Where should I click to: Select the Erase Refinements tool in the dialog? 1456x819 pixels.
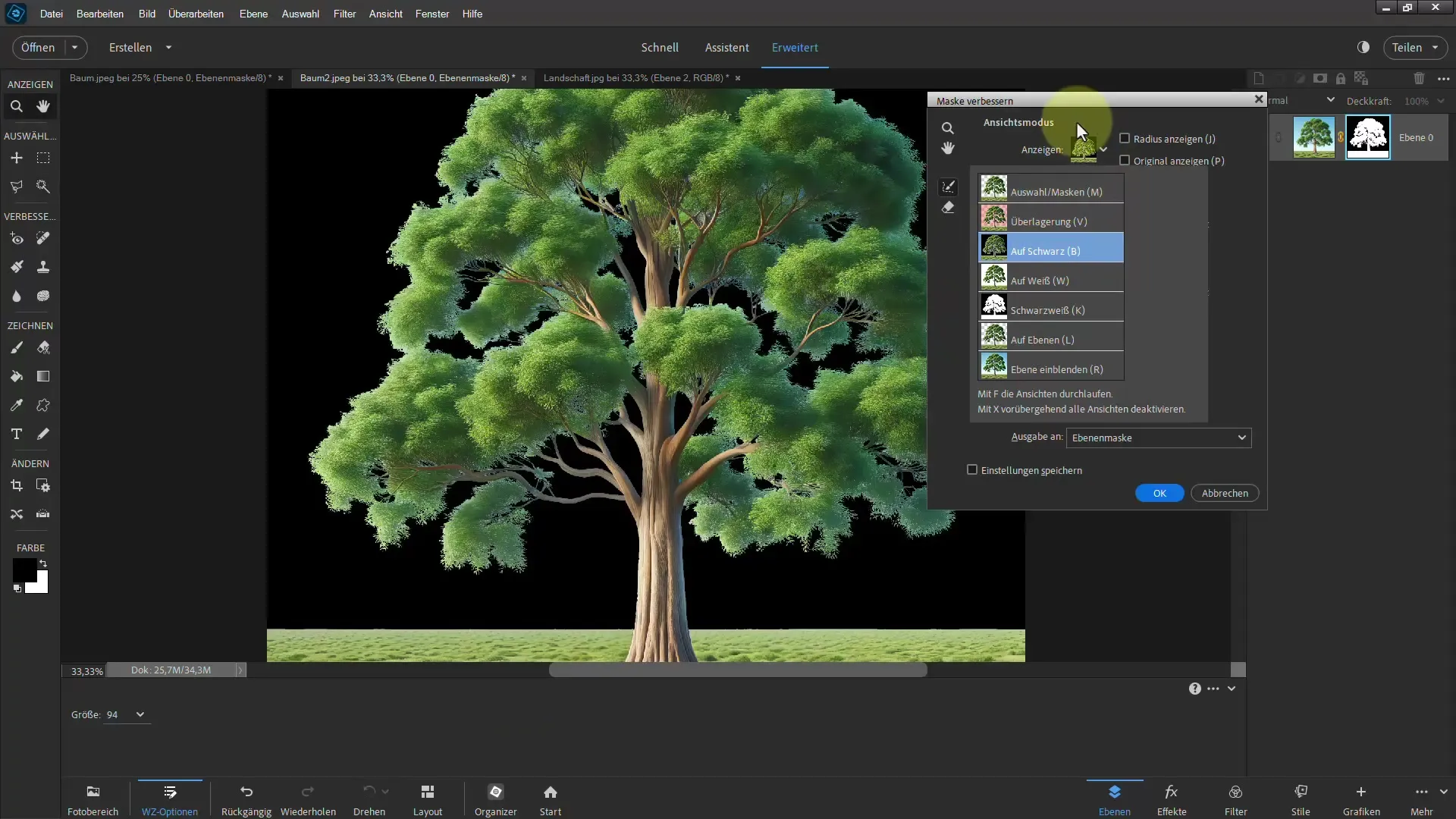click(948, 207)
